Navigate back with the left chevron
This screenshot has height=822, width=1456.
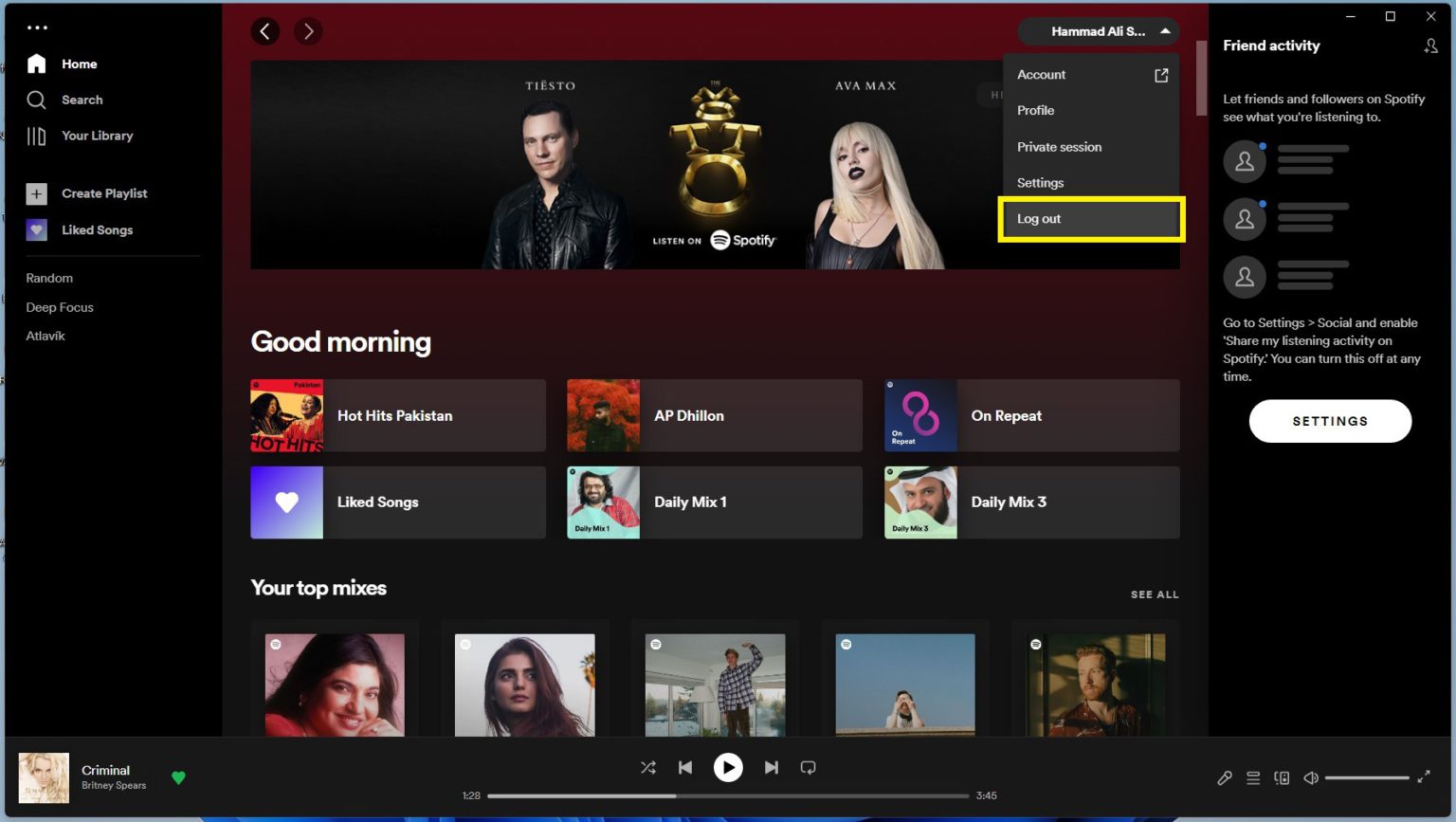[x=265, y=30]
